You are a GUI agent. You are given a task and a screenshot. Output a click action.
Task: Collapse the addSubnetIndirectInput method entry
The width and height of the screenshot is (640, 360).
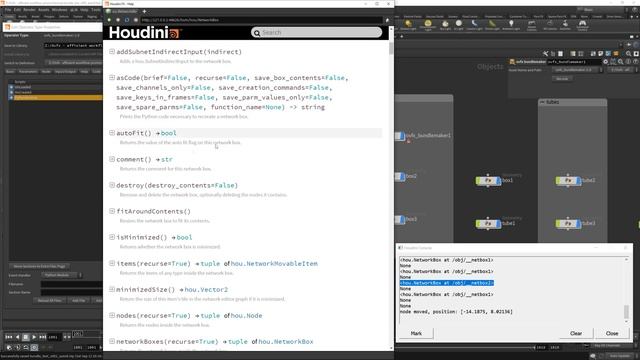pos(112,51)
